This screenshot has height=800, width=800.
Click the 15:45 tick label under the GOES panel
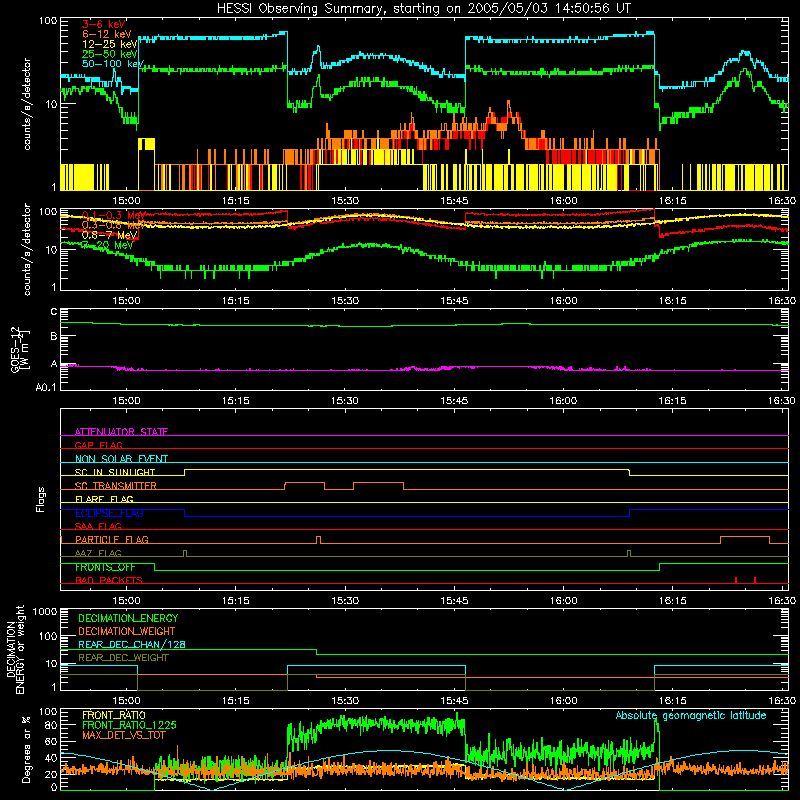[454, 401]
